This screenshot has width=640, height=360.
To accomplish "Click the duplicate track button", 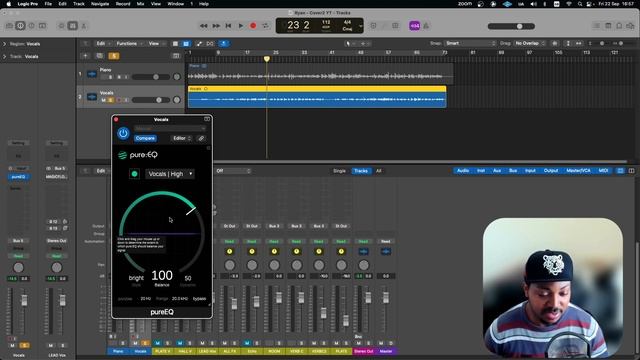I will click(x=99, y=56).
